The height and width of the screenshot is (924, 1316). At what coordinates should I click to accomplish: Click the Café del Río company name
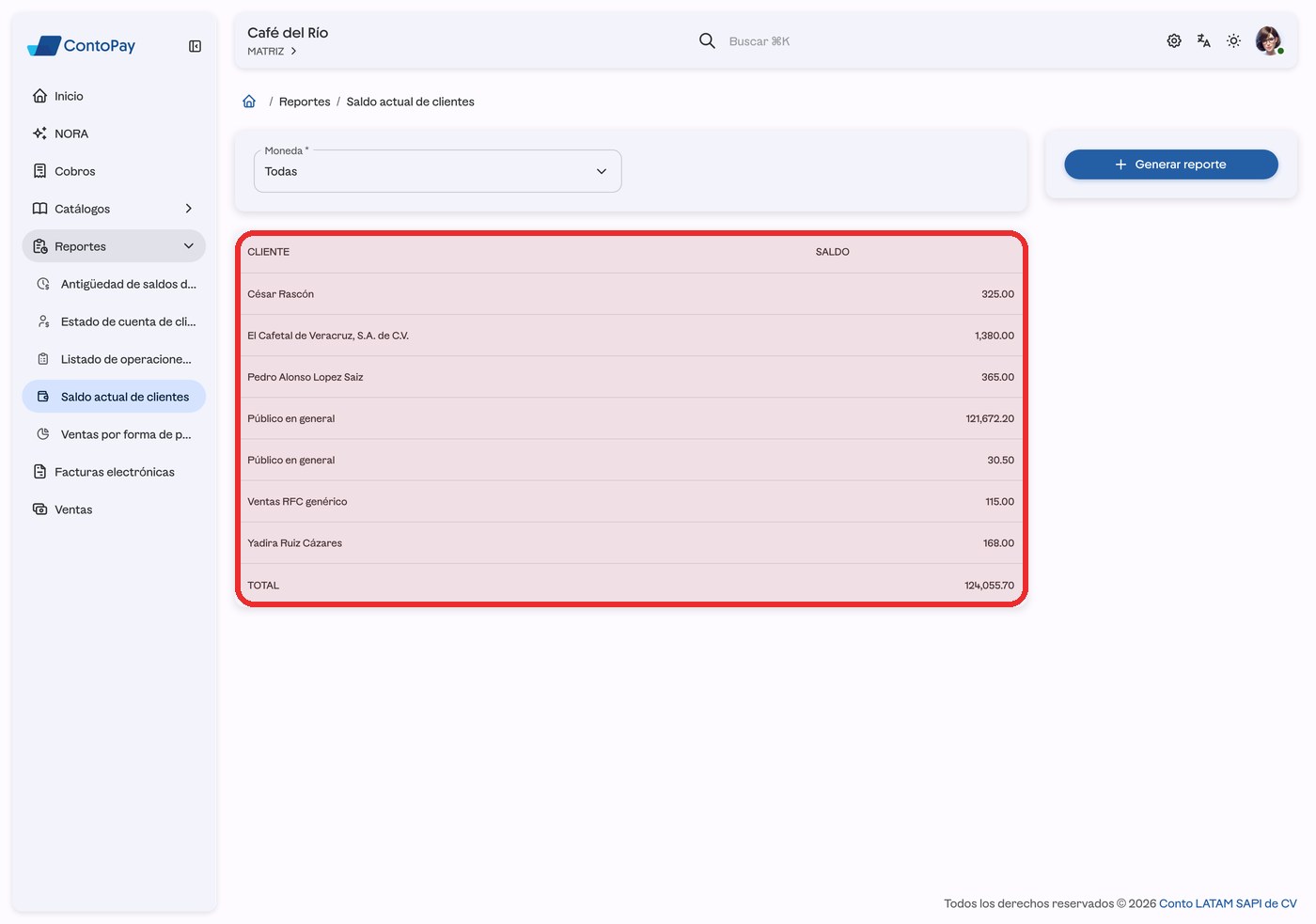(x=288, y=33)
